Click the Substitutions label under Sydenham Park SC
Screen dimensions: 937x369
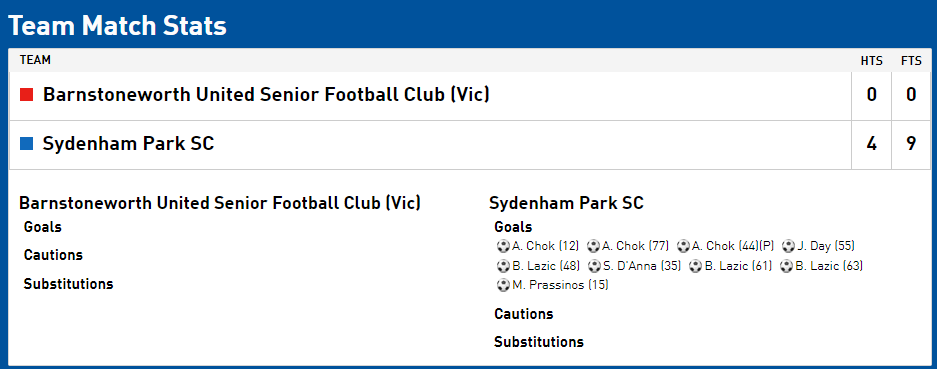[x=538, y=342]
